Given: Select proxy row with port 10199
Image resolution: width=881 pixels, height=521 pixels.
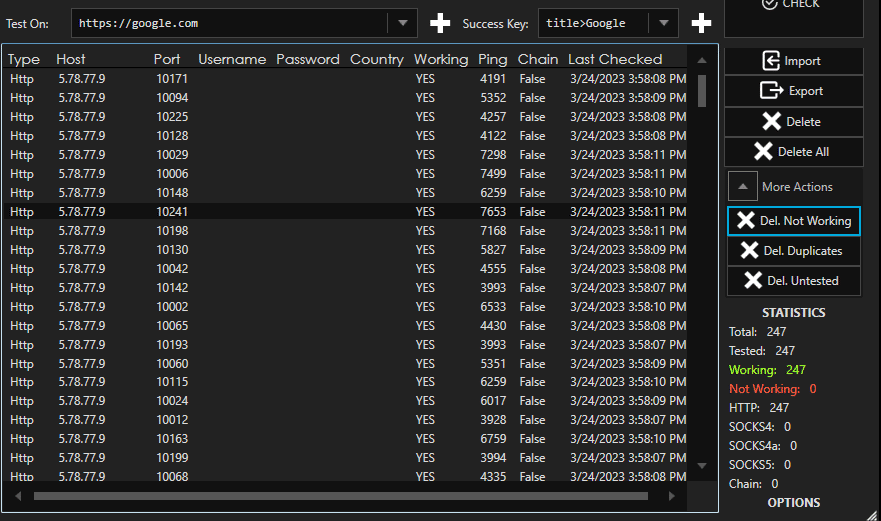Looking at the screenshot, I should click(346, 458).
